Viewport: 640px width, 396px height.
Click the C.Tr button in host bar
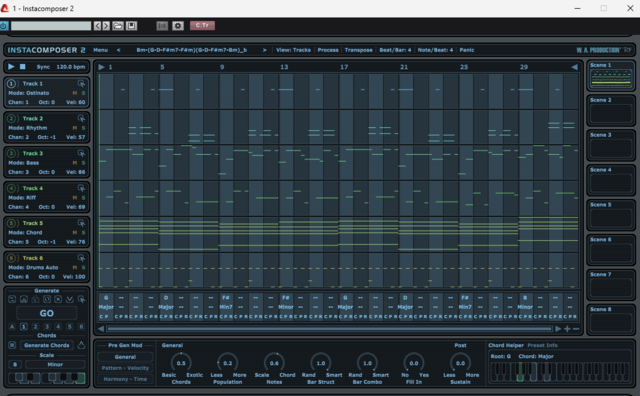(x=202, y=25)
